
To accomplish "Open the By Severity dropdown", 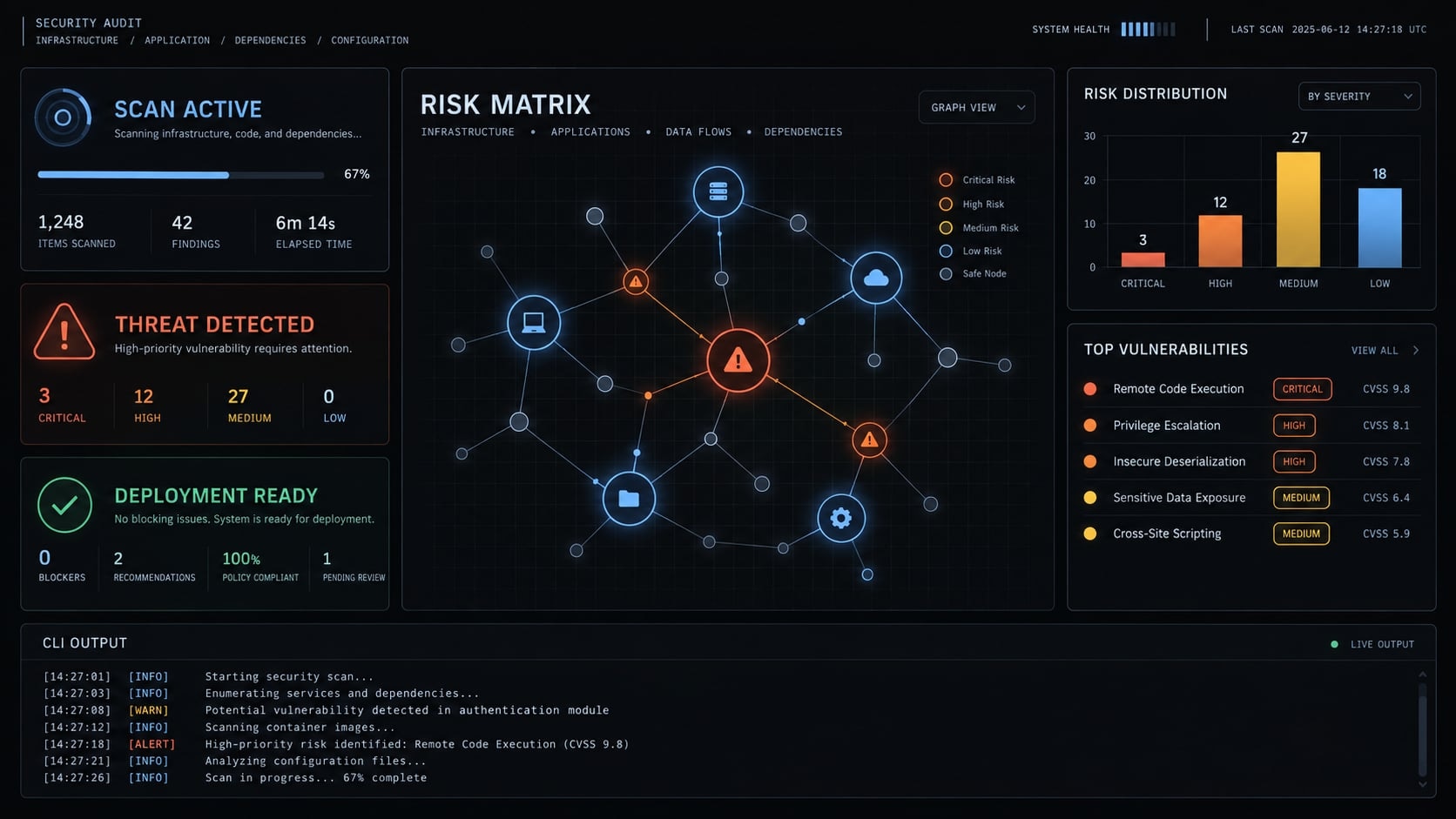I will point(1358,97).
